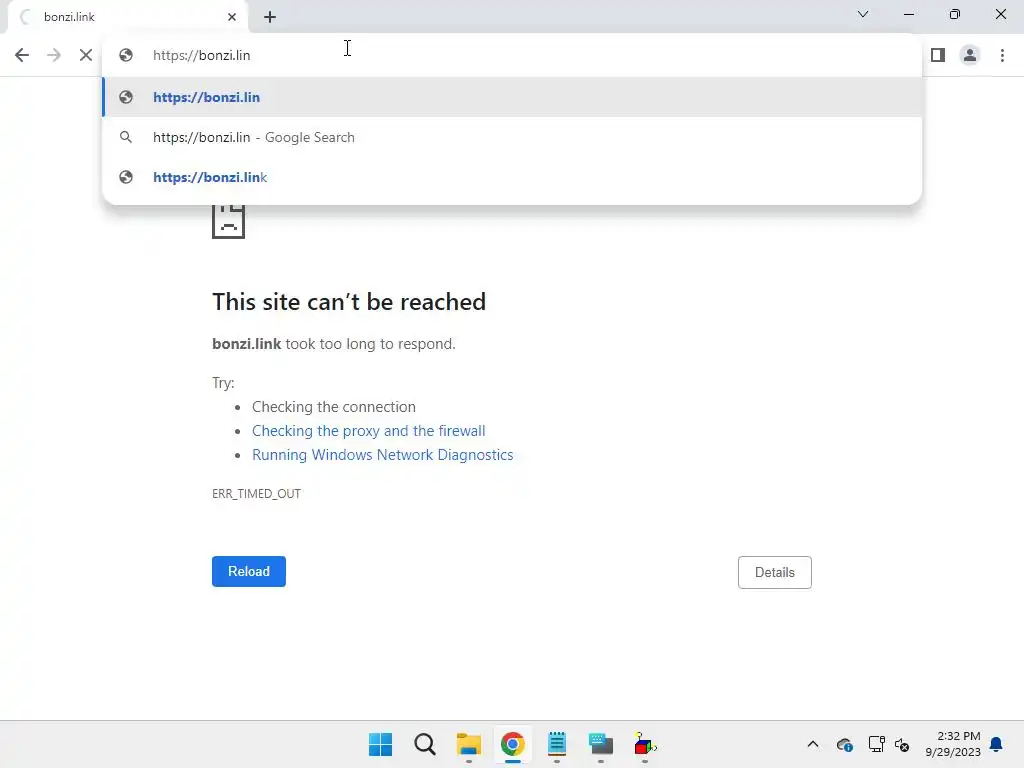Click the forward navigation arrow
1024x768 pixels.
point(54,55)
